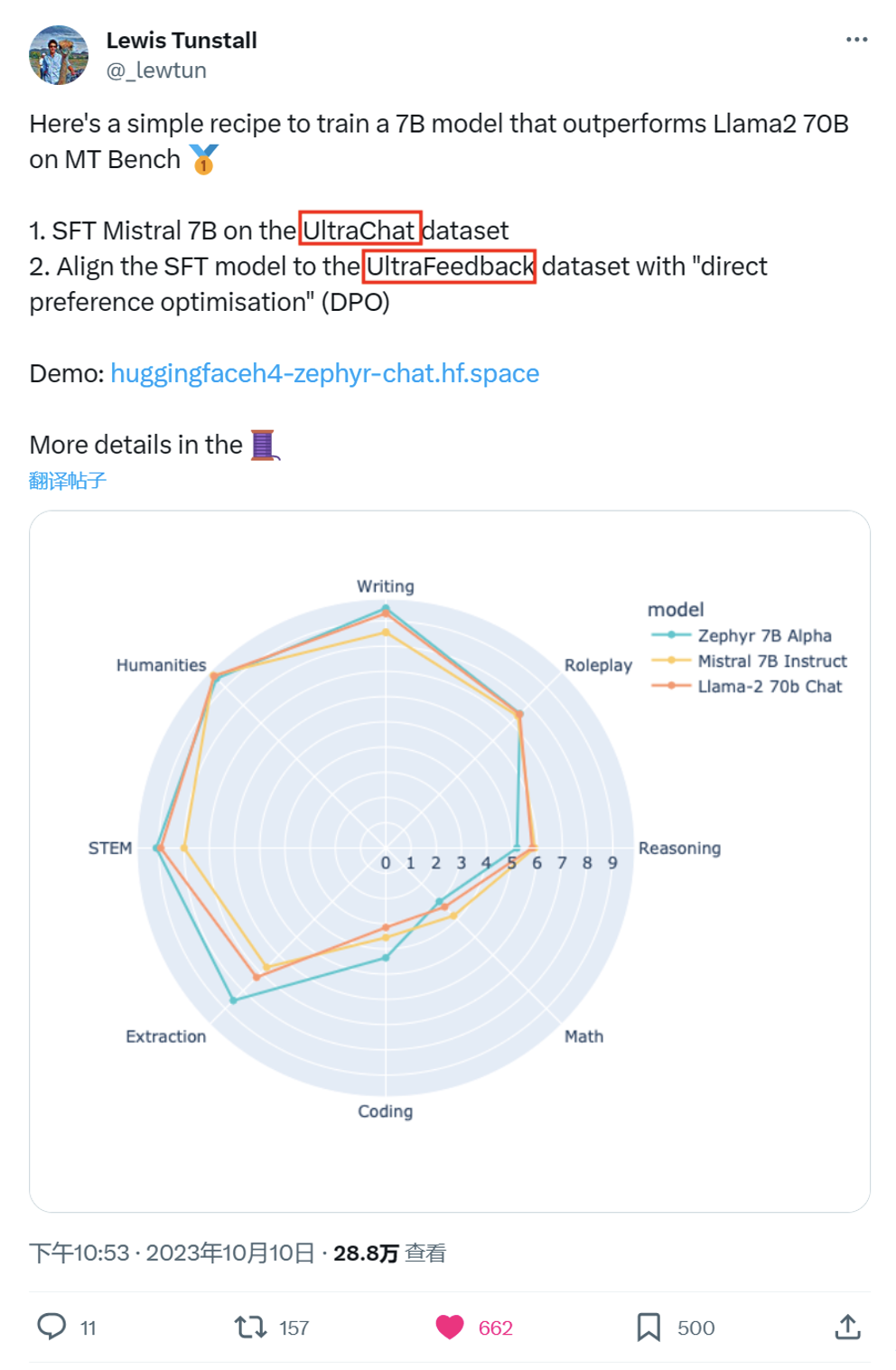Open the huggingfaceh4-zephyr-chat.hf.space demo link
Screen dimensions: 896x1370
point(325,373)
